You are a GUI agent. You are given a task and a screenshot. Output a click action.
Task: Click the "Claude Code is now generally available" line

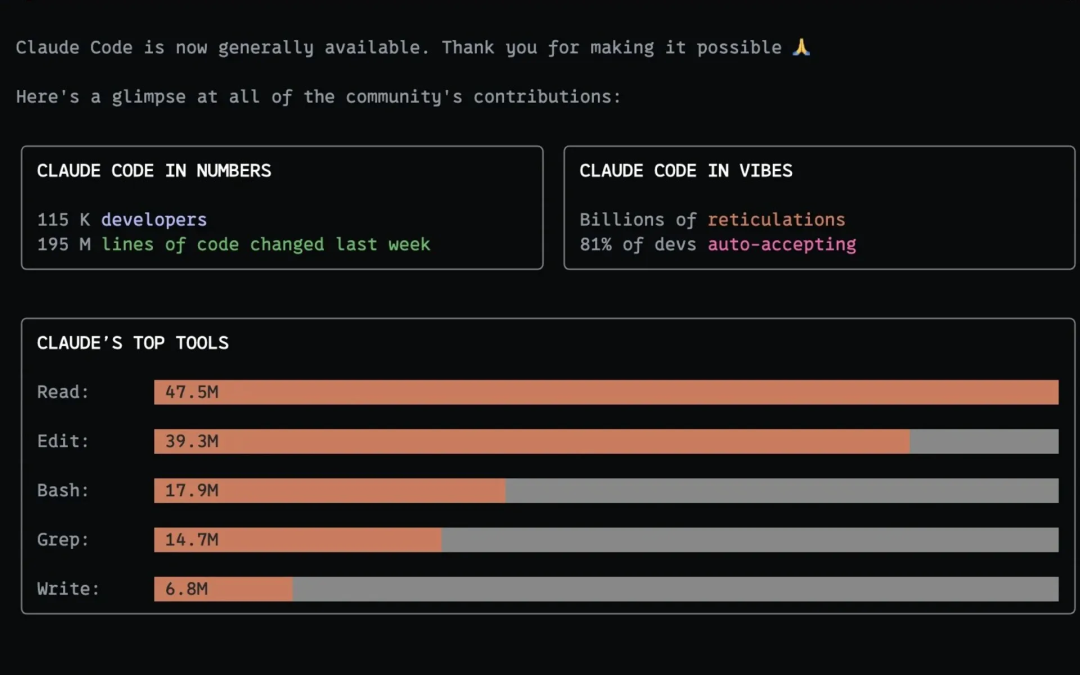coord(220,47)
